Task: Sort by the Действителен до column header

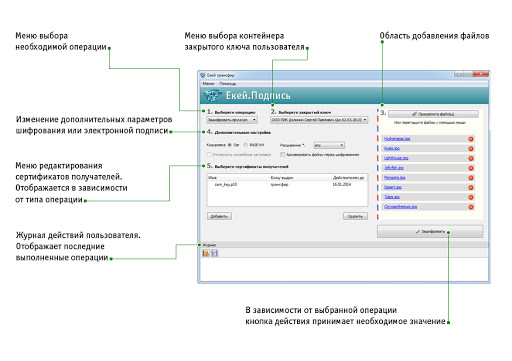Action: click(348, 178)
